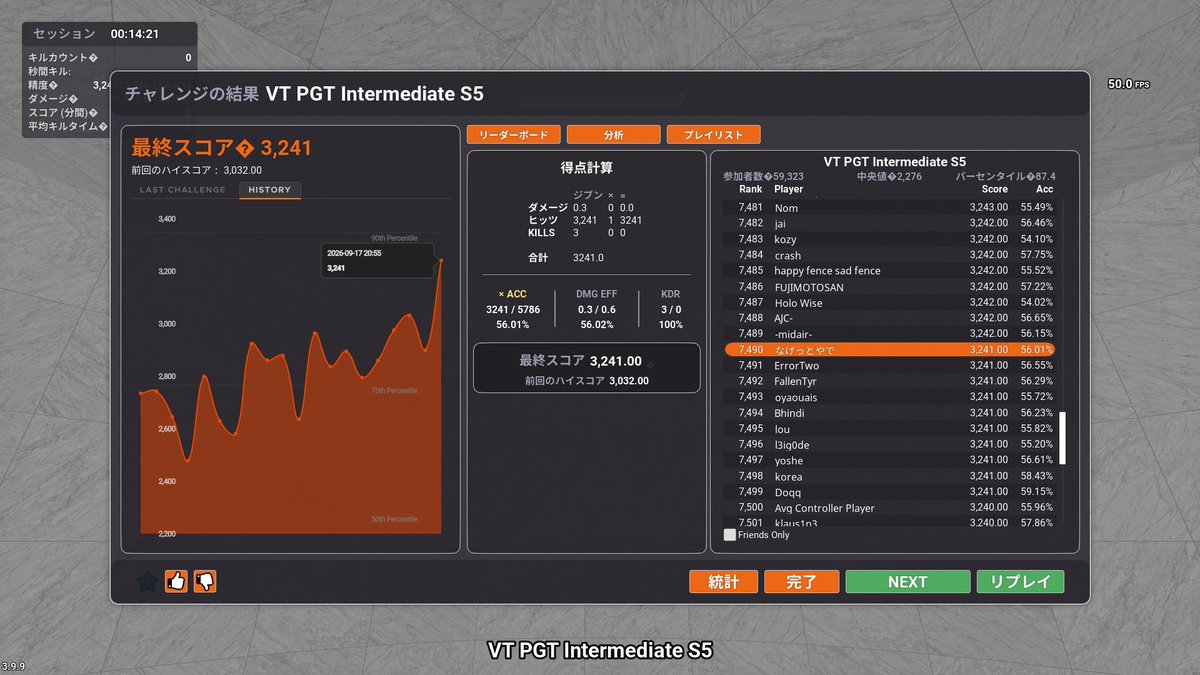Click the × ACC stat label
Image resolution: width=1200 pixels, height=675 pixels.
click(x=512, y=294)
